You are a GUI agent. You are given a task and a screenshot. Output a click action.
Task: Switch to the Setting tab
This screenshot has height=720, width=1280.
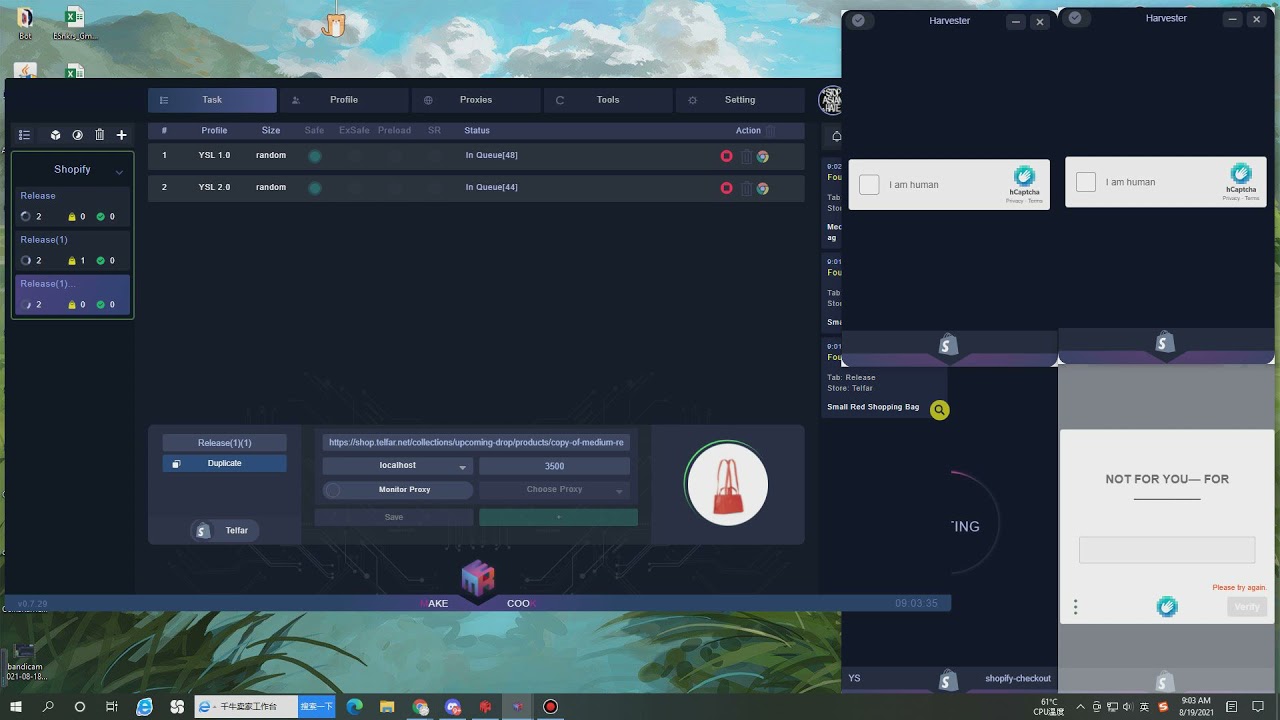pyautogui.click(x=740, y=100)
